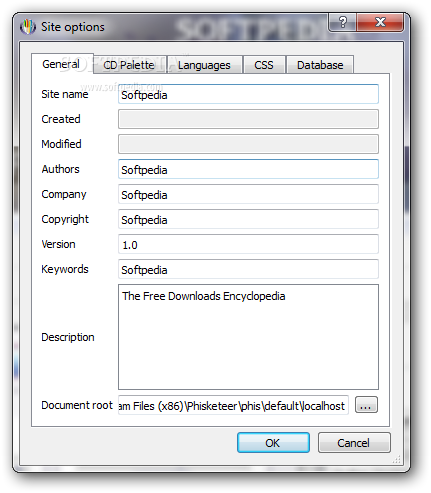Click the Copyright label
This screenshot has width=431, height=493.
(65, 219)
